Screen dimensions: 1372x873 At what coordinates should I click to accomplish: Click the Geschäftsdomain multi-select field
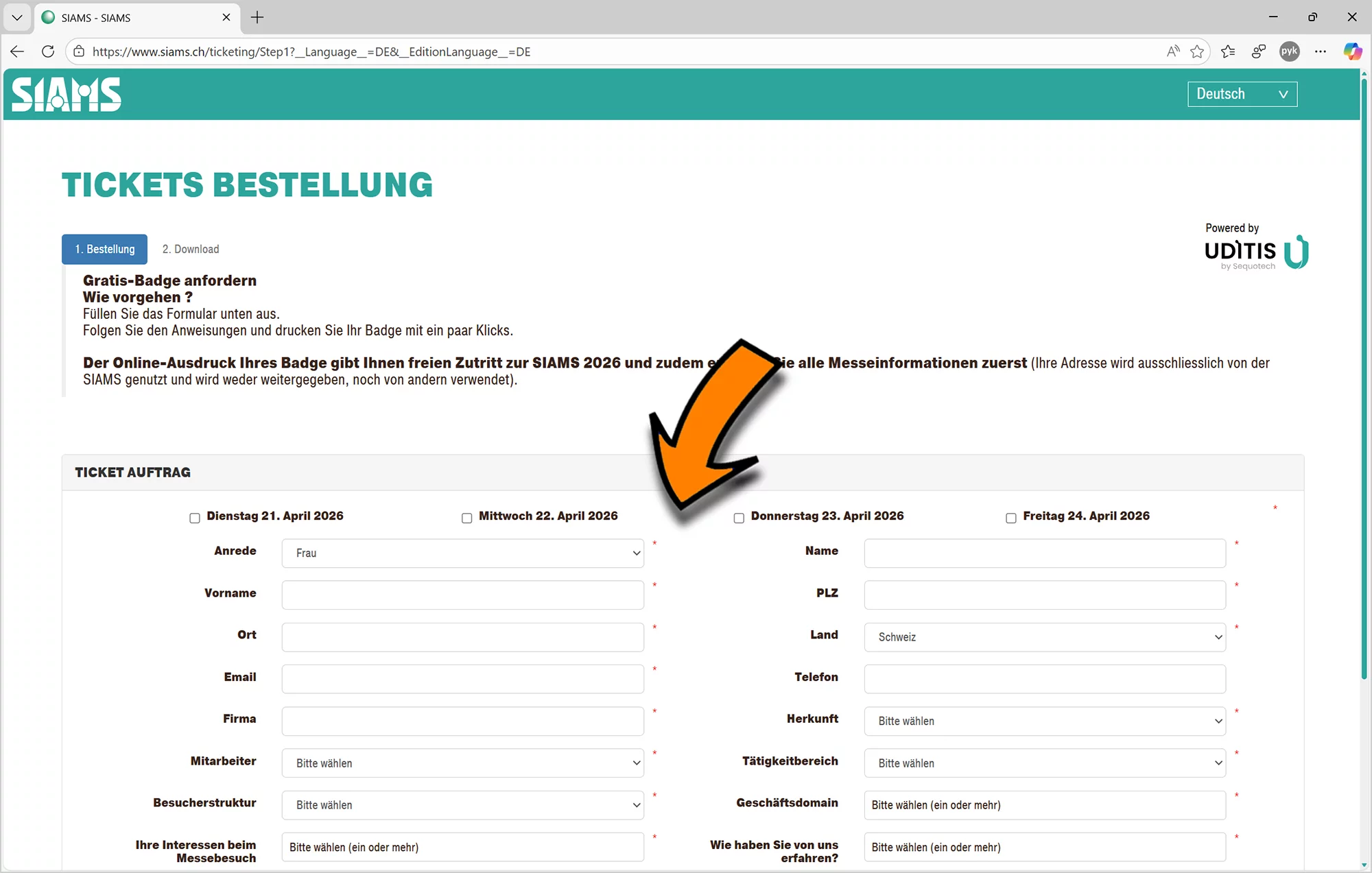1044,805
